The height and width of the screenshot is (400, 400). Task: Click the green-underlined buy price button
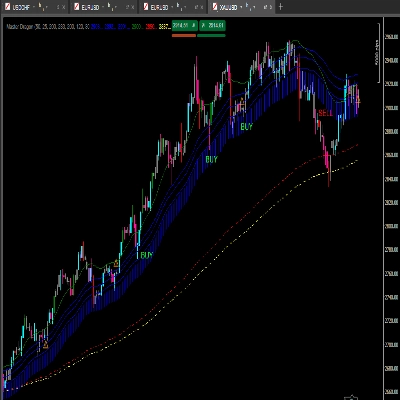pos(212,26)
